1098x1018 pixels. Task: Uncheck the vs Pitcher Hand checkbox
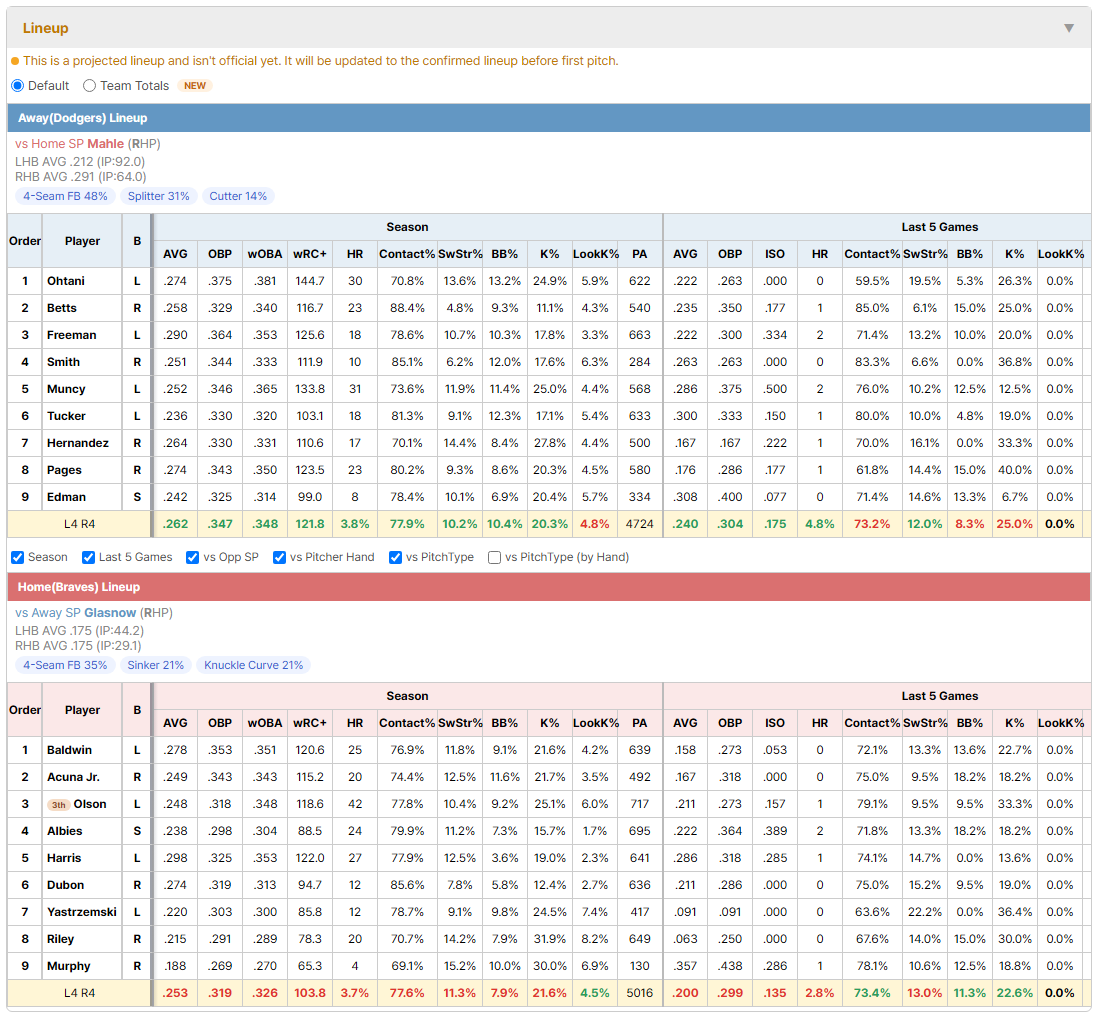279,557
